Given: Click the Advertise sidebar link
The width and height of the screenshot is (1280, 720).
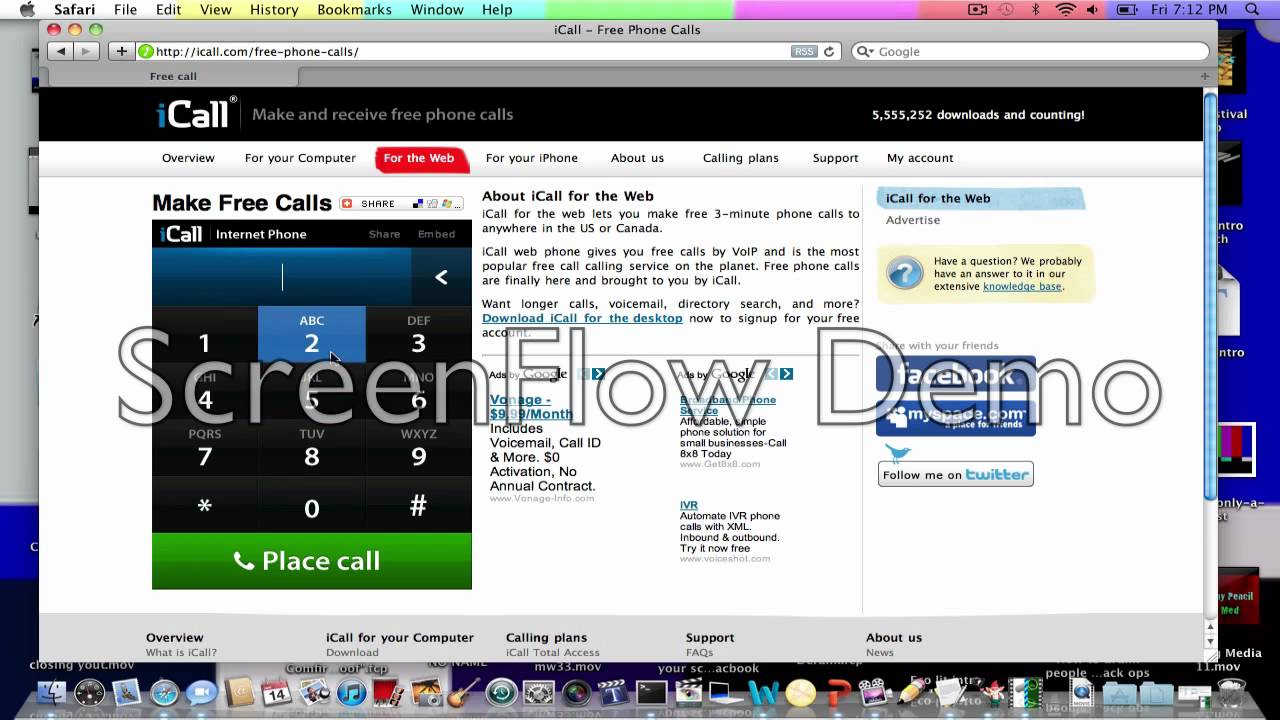Looking at the screenshot, I should [913, 220].
